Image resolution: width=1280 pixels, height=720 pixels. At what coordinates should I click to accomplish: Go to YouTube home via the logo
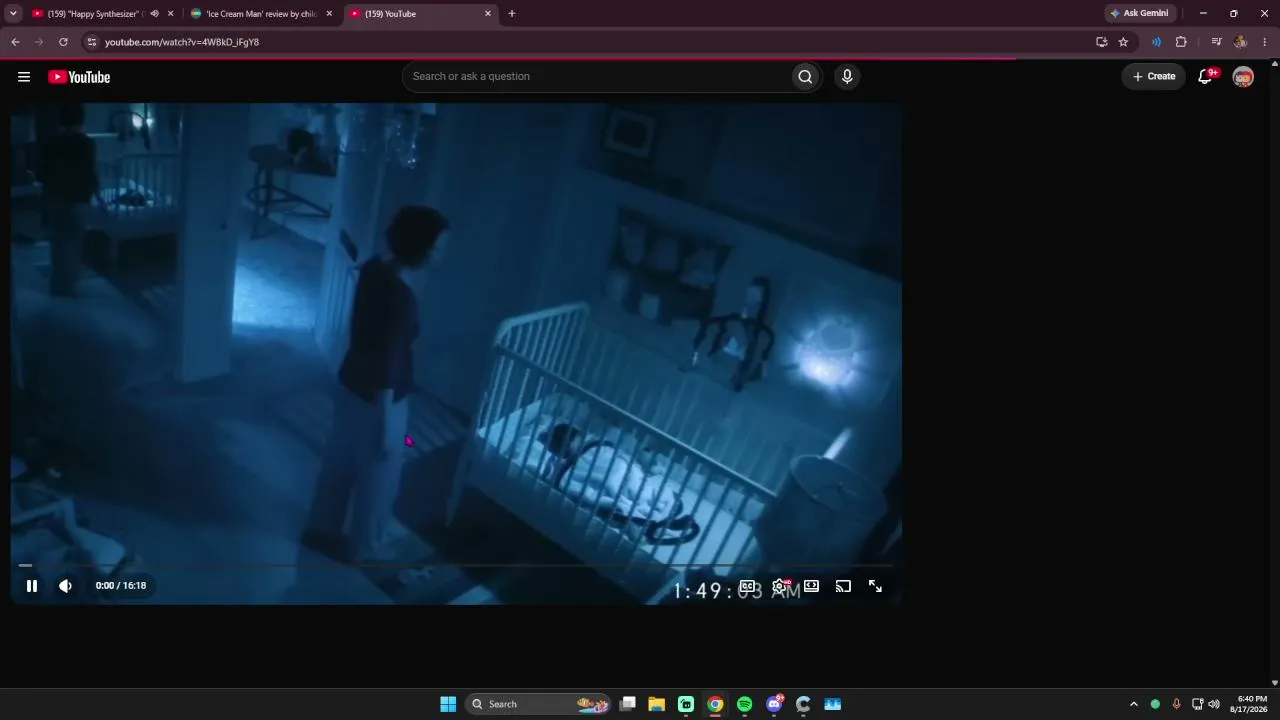point(79,77)
